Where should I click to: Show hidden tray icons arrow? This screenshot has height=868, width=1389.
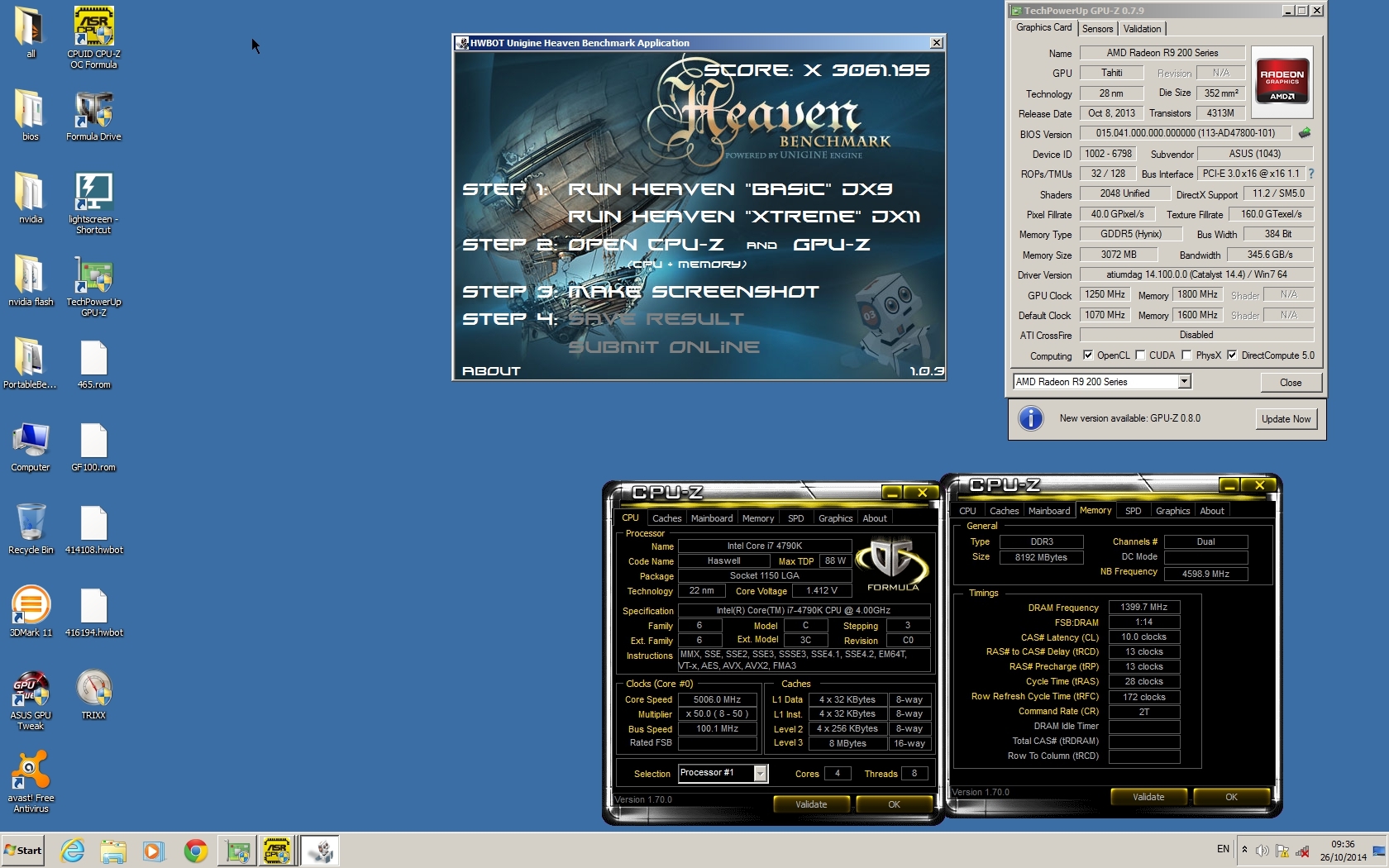tap(1244, 850)
